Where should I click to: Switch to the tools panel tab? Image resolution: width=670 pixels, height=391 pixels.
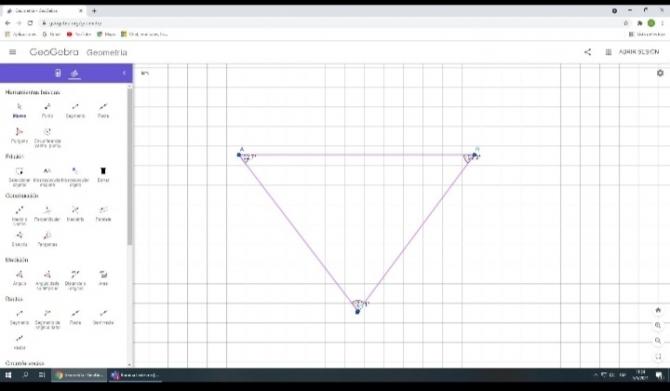coord(74,73)
